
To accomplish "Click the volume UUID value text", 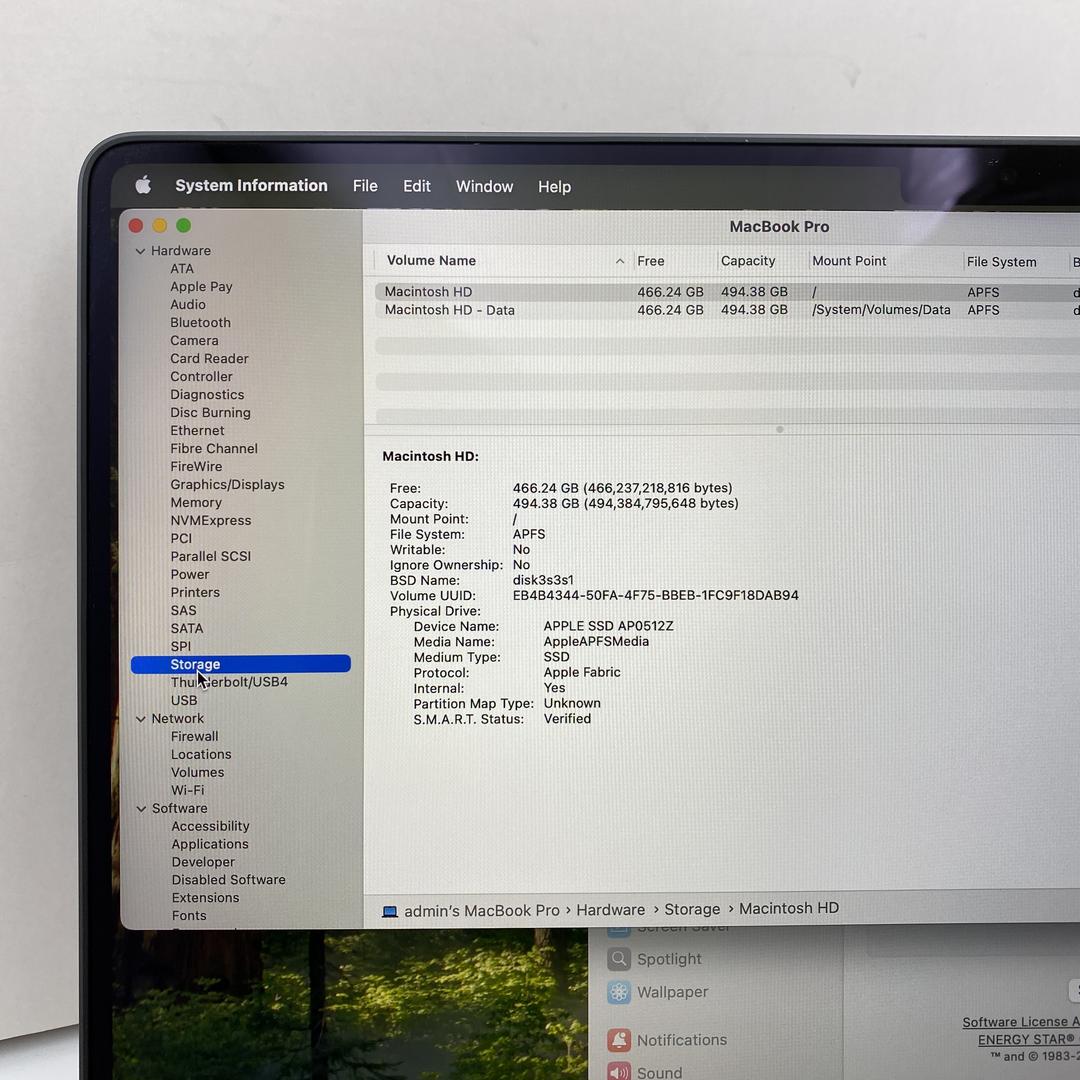I will (656, 595).
